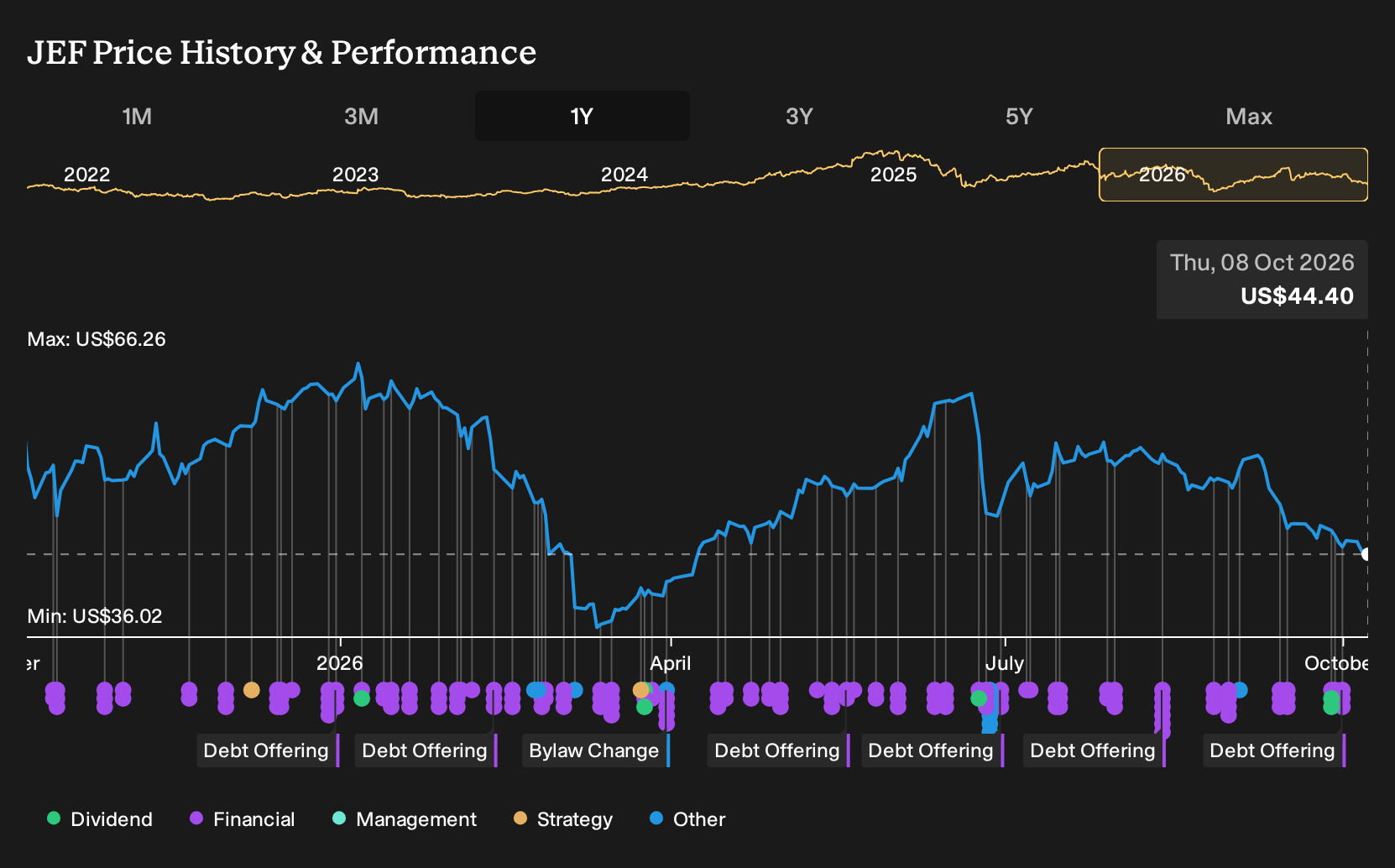1395x868 pixels.
Task: Click the 'Min: US$36.02' label
Action: pos(95,616)
